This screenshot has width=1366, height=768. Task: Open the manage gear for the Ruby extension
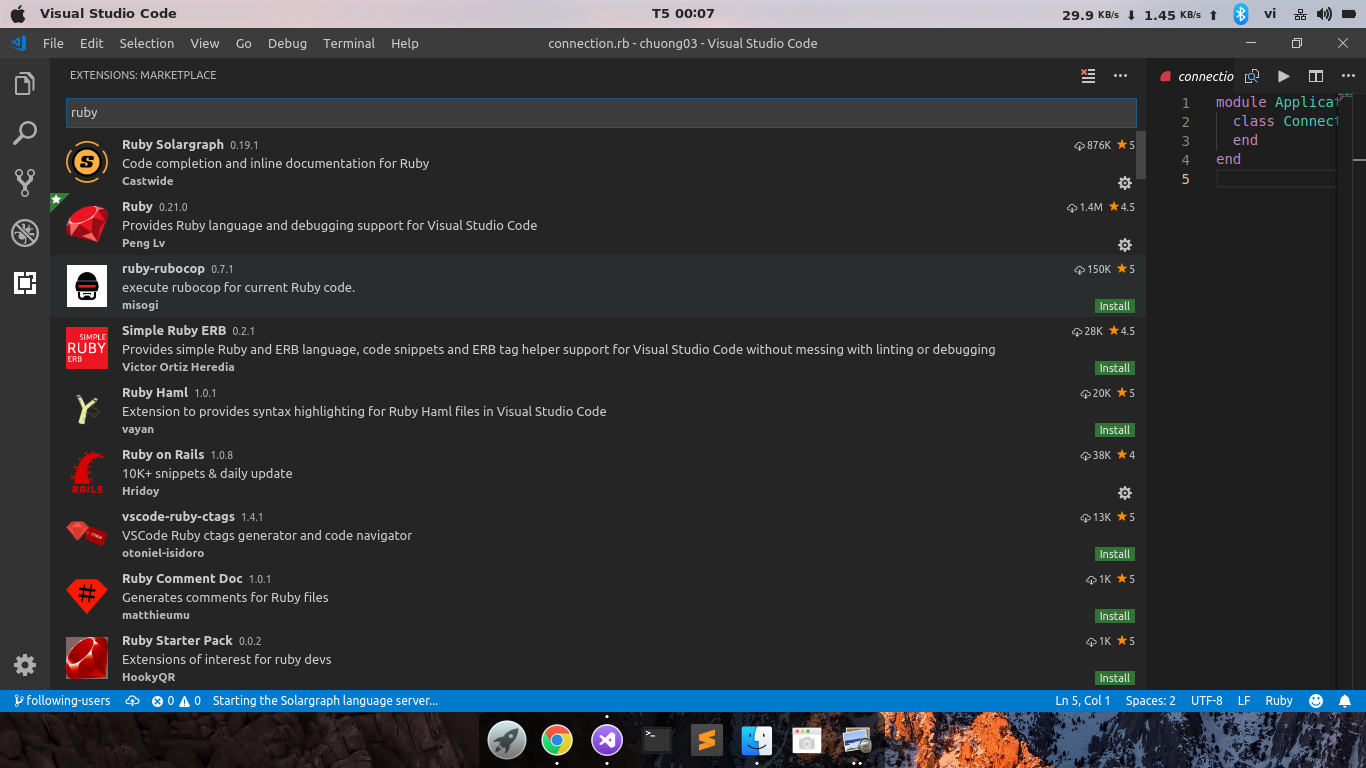point(1125,245)
